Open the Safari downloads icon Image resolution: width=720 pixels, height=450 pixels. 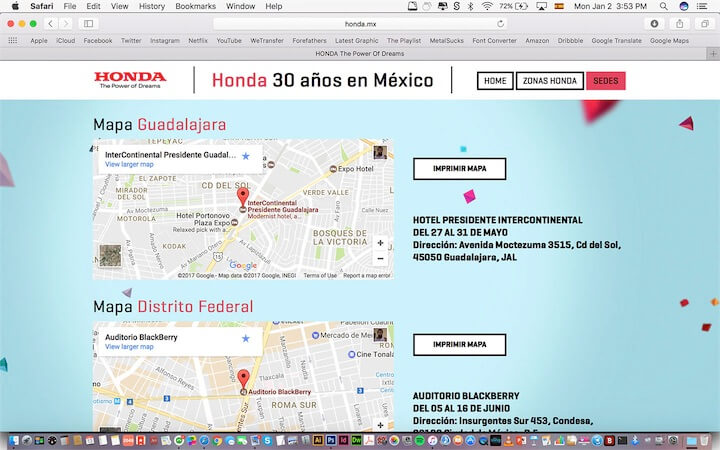pyautogui.click(x=655, y=23)
